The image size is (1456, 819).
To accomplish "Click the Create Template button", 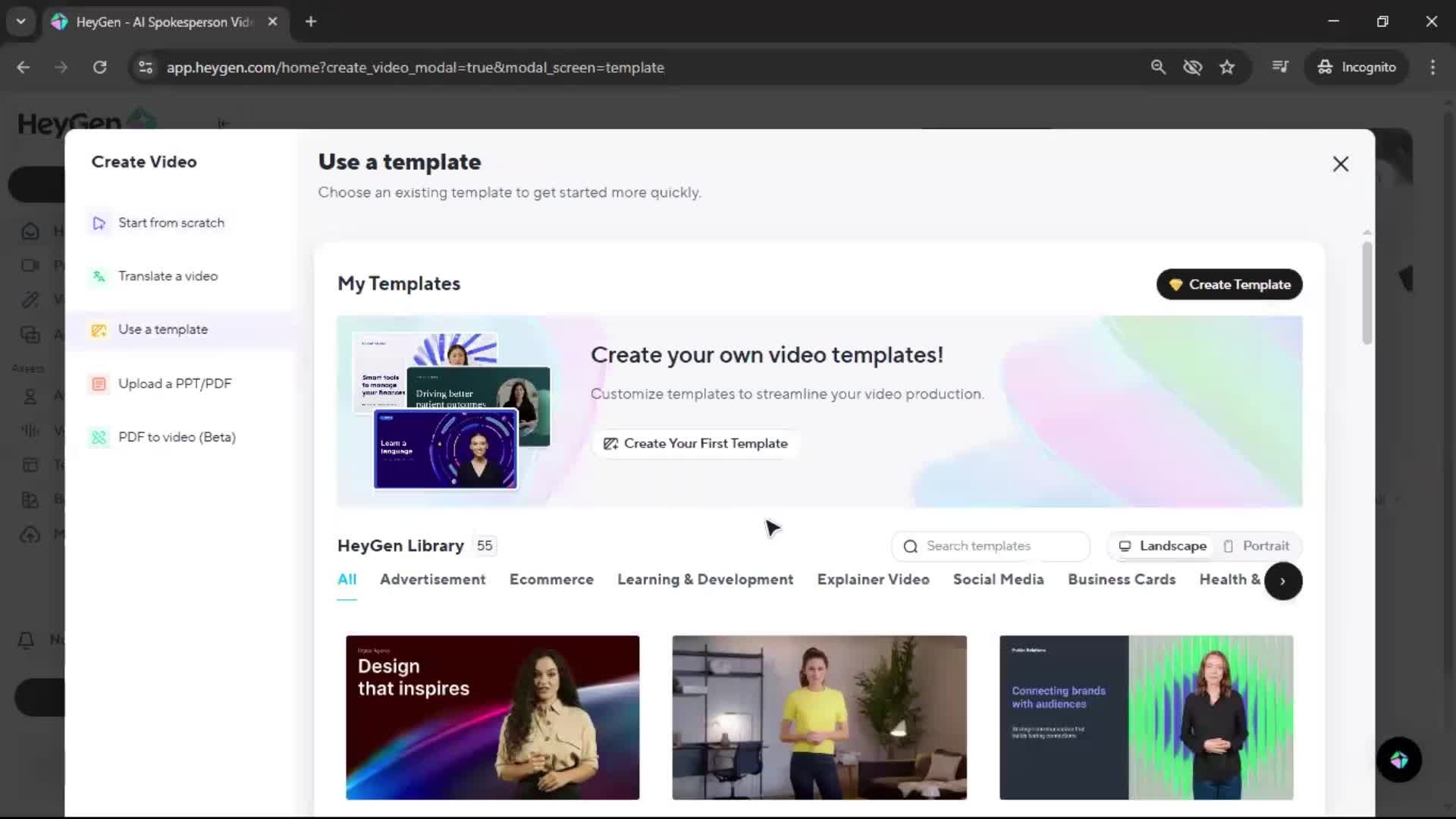I will pos(1228,284).
